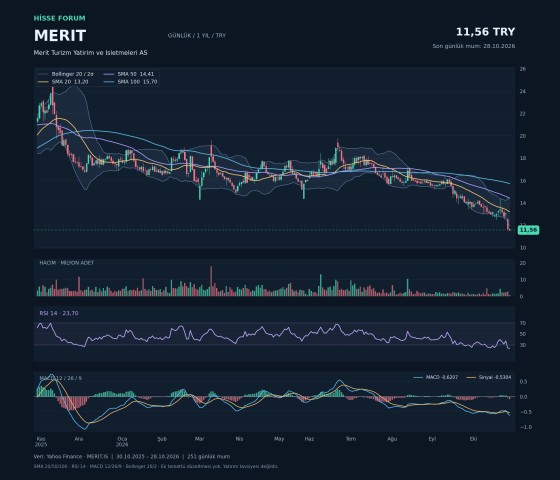Click the 18 price axis label
560x480 pixels.
(x=522, y=158)
